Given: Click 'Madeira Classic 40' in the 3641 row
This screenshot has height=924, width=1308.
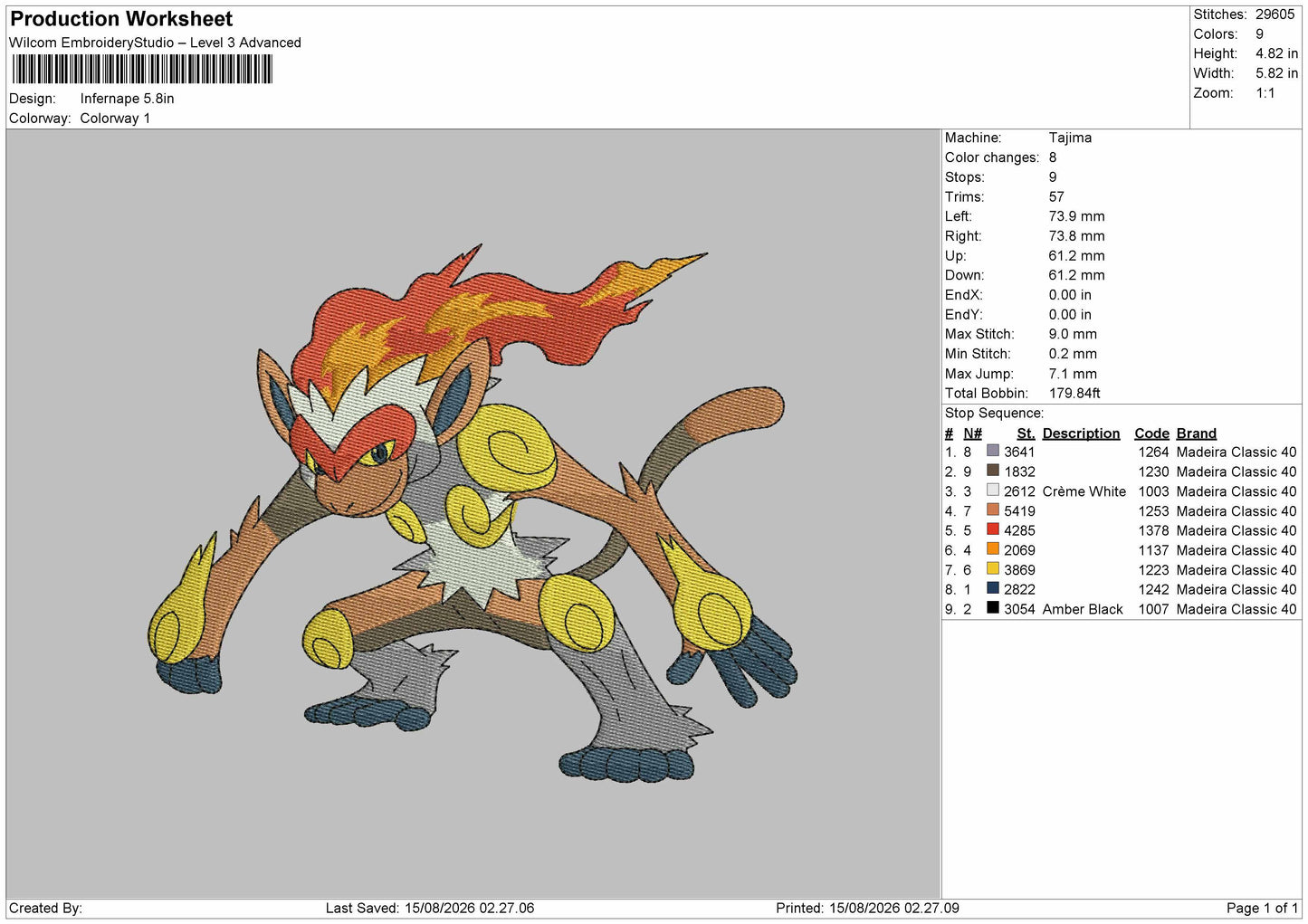Looking at the screenshot, I should tap(1236, 452).
